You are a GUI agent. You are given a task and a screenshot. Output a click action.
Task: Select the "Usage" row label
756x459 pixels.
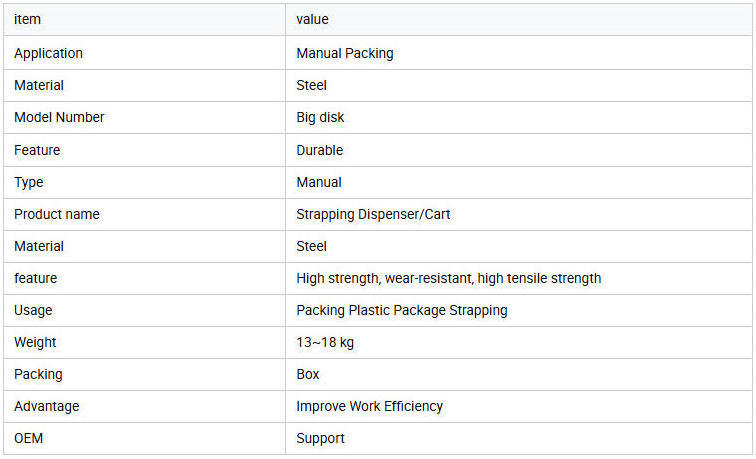33,310
